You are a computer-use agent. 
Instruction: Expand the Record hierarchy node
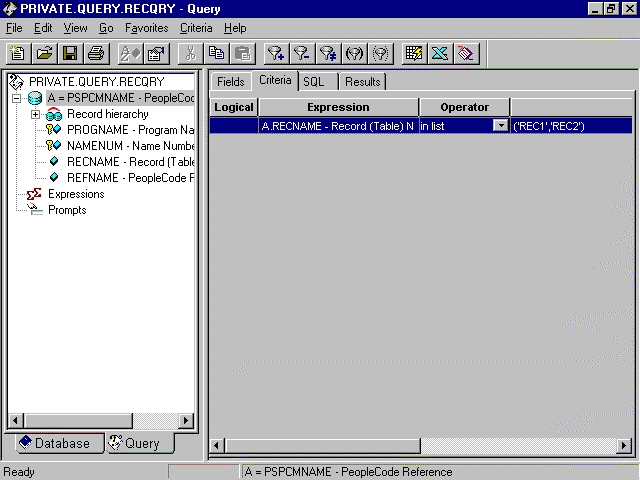pos(36,114)
